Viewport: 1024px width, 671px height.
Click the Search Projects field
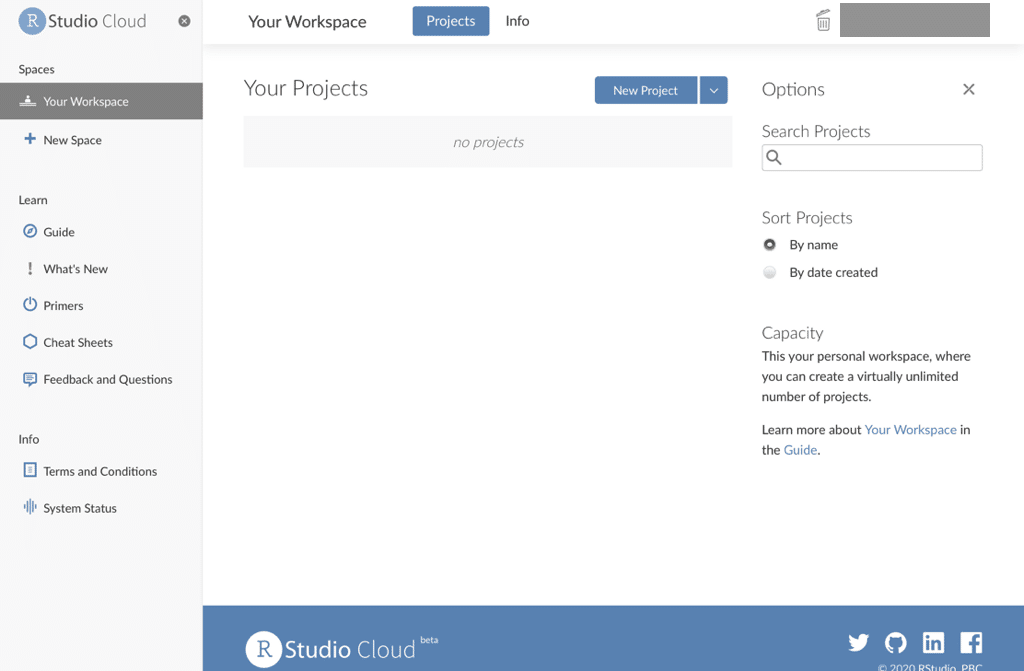tap(871, 157)
